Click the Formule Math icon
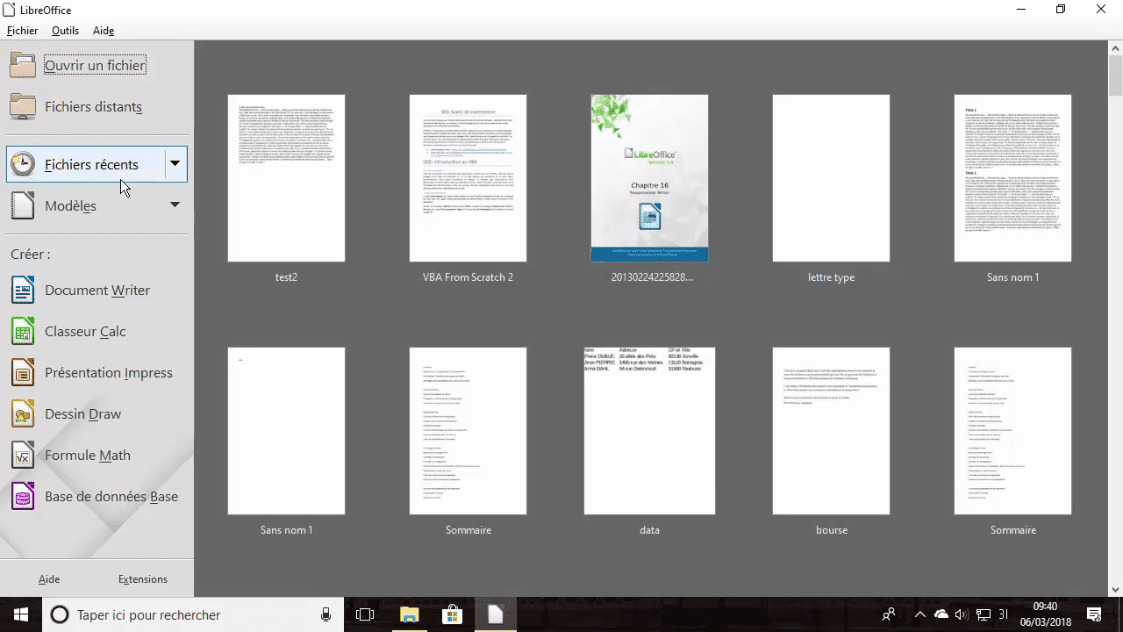1123x632 pixels. (22, 456)
